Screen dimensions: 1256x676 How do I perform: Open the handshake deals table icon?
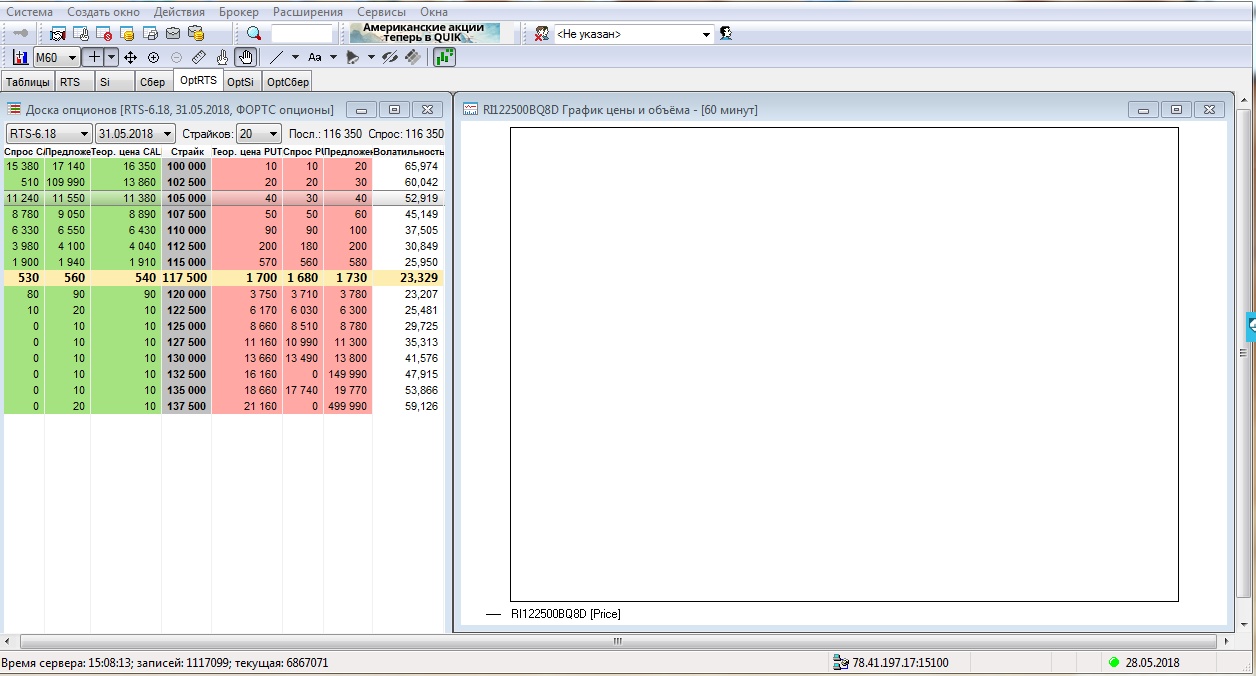coord(58,34)
